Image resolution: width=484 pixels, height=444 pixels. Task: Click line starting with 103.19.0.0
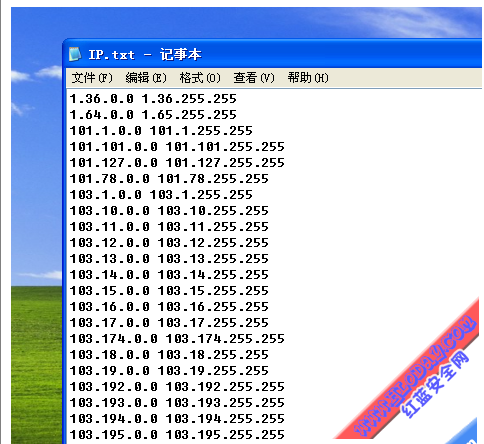click(169, 371)
